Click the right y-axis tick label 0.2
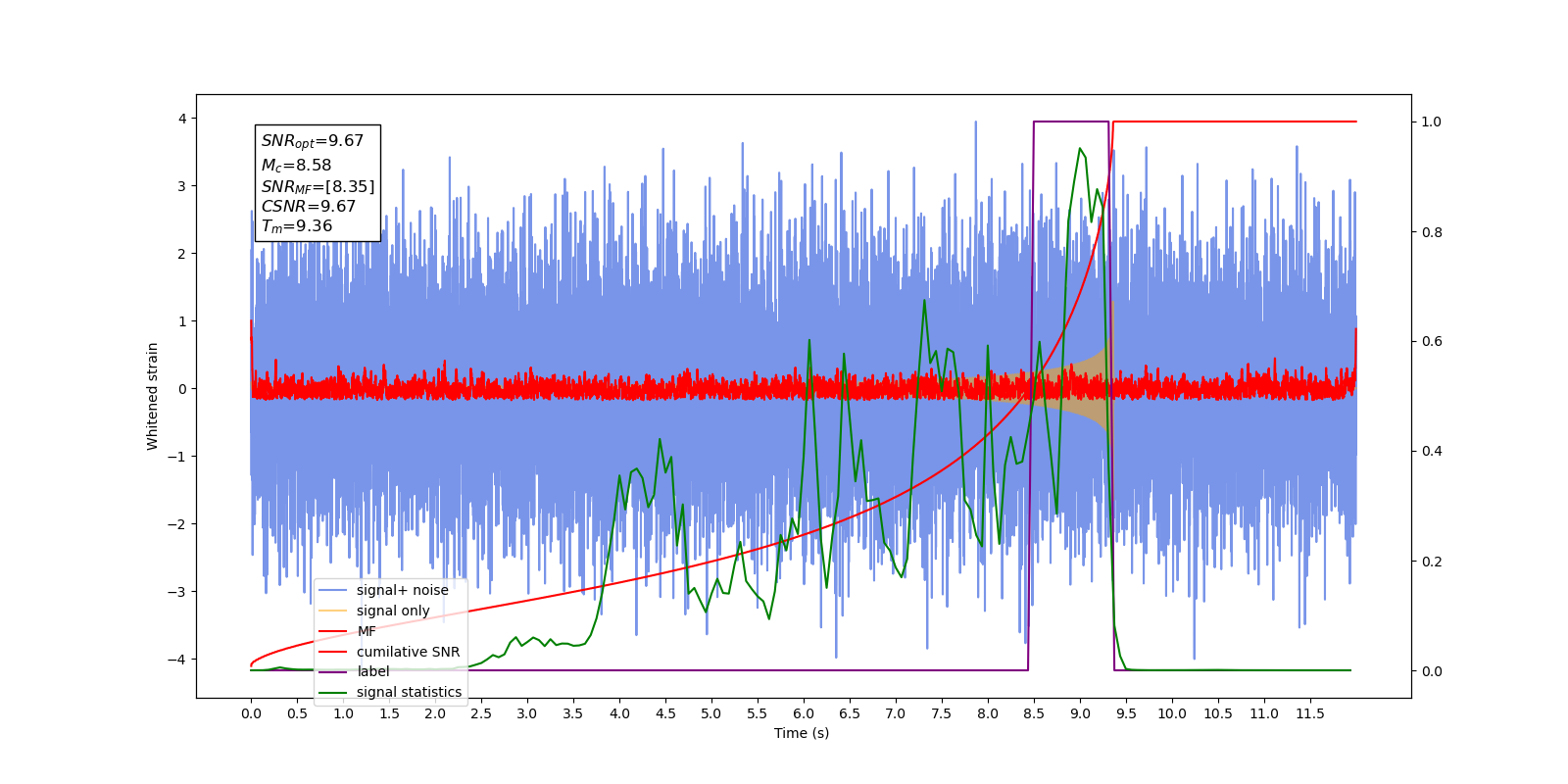 click(1431, 562)
